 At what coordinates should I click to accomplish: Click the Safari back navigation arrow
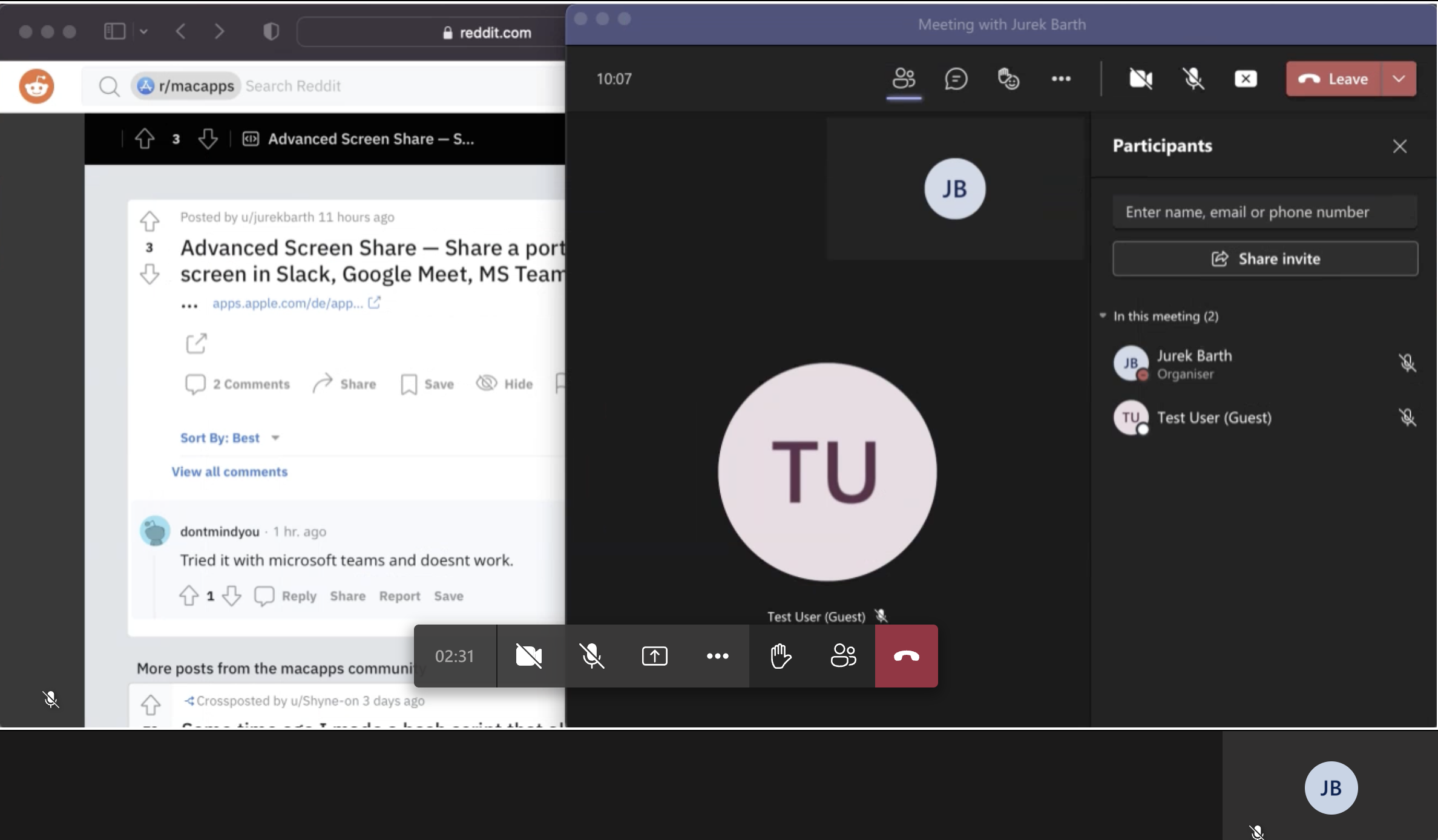(180, 31)
